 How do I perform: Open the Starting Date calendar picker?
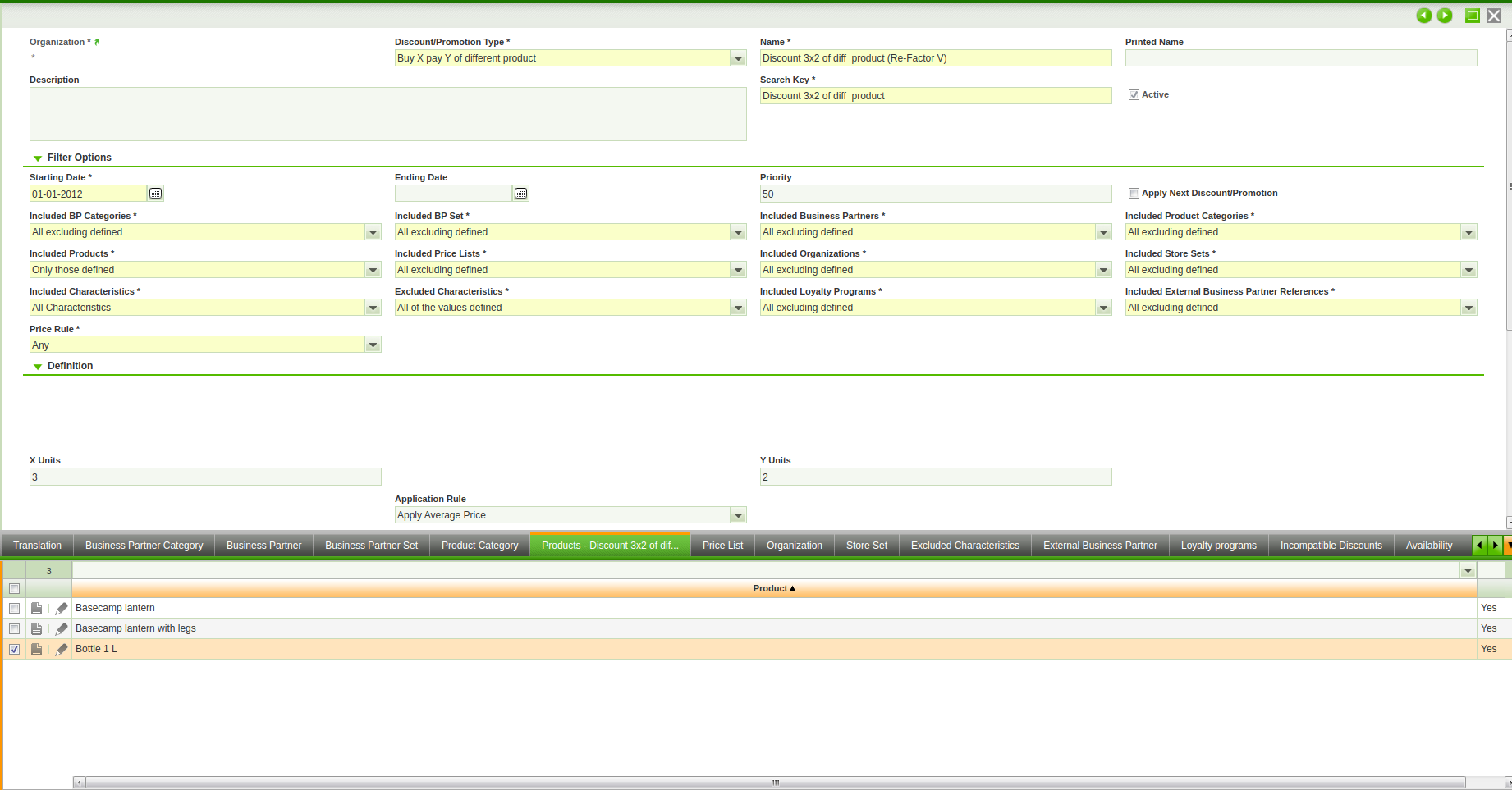155,194
